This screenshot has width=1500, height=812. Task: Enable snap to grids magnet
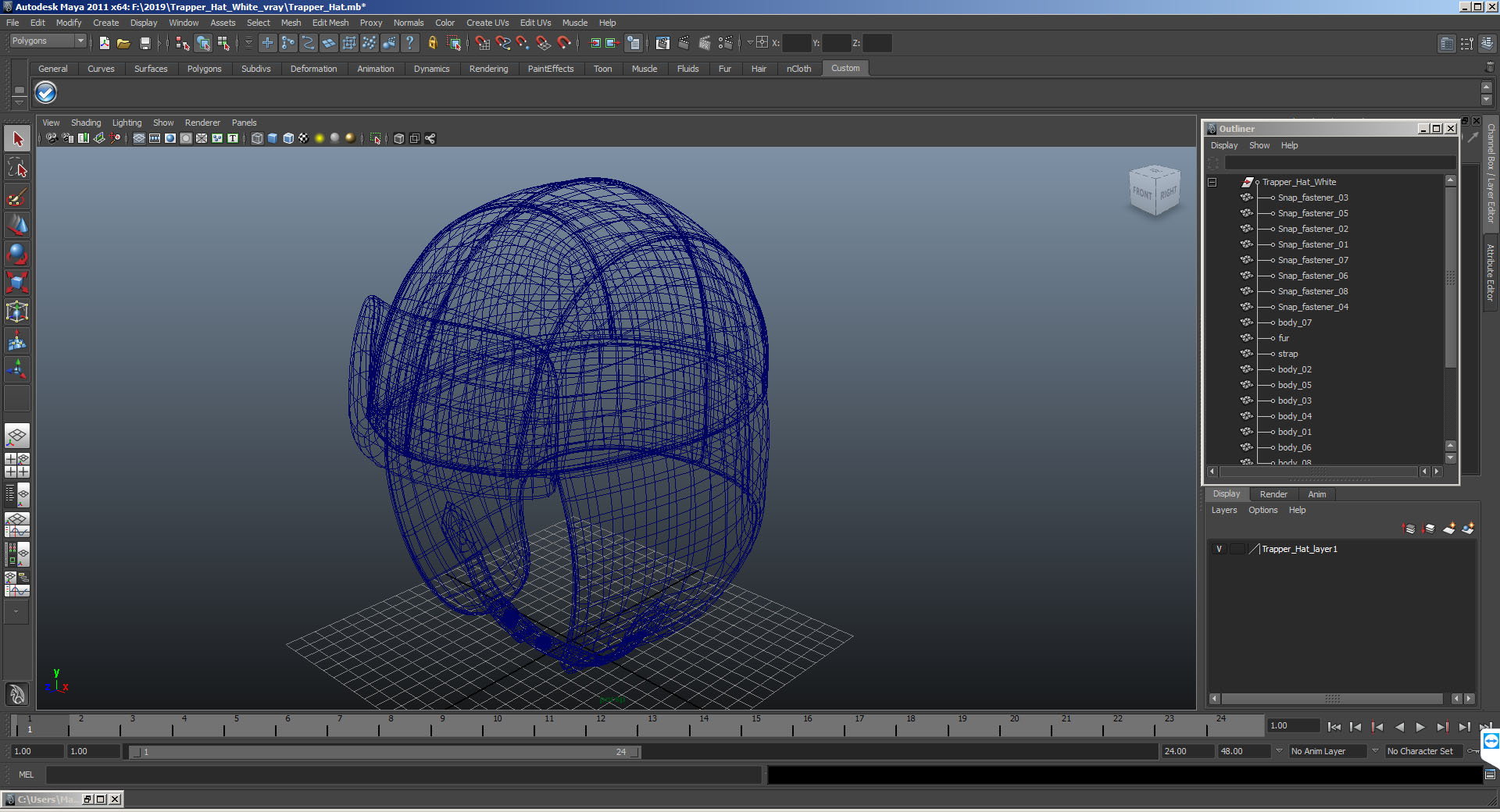[x=482, y=43]
